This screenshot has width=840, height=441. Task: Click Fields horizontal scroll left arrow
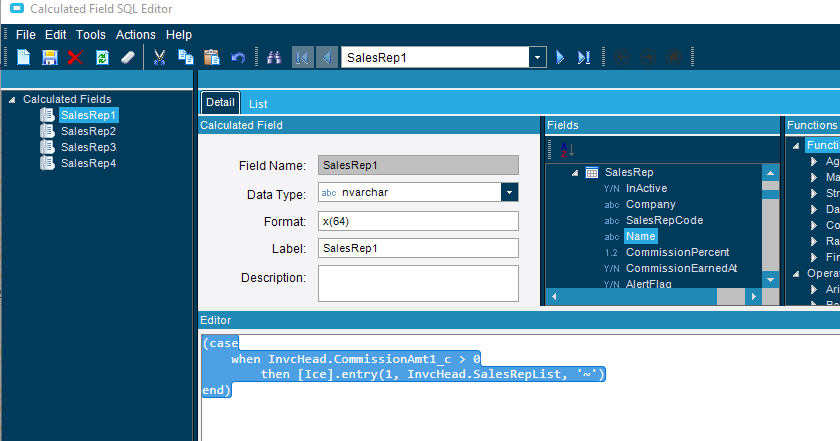tap(554, 296)
